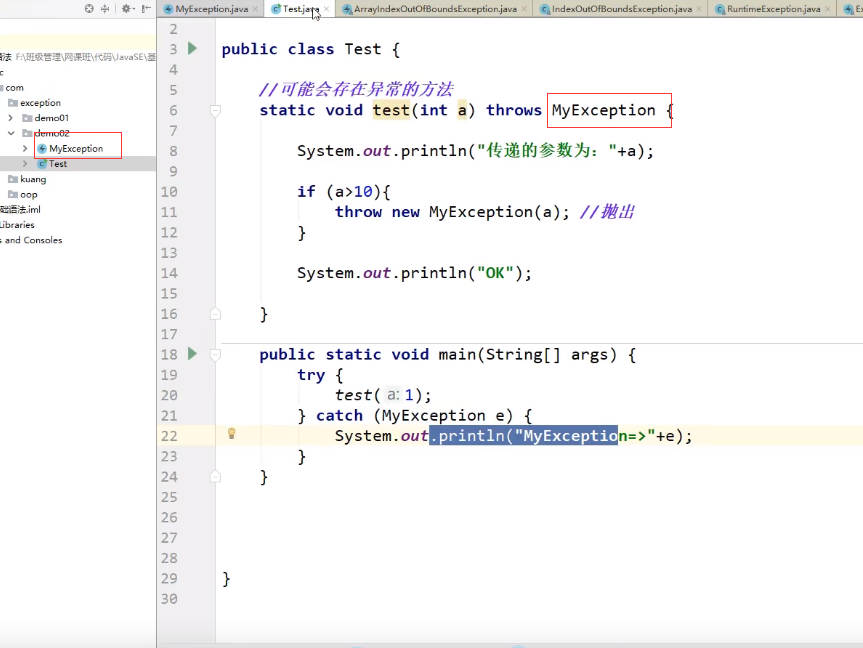Viewport: 863px width, 648px height.
Task: Run main method via line 18 gutter arrow
Action: pos(192,353)
